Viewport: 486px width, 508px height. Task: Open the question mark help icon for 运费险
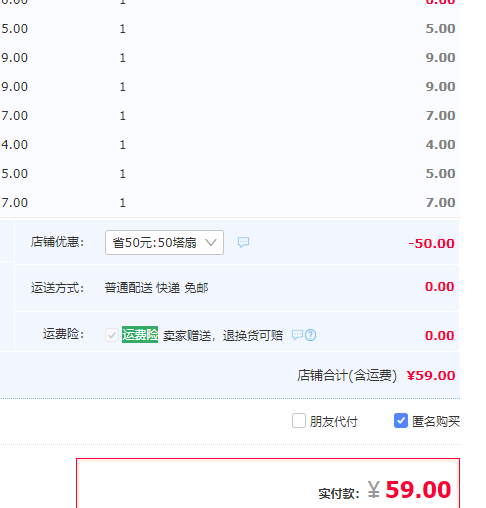pos(310,335)
